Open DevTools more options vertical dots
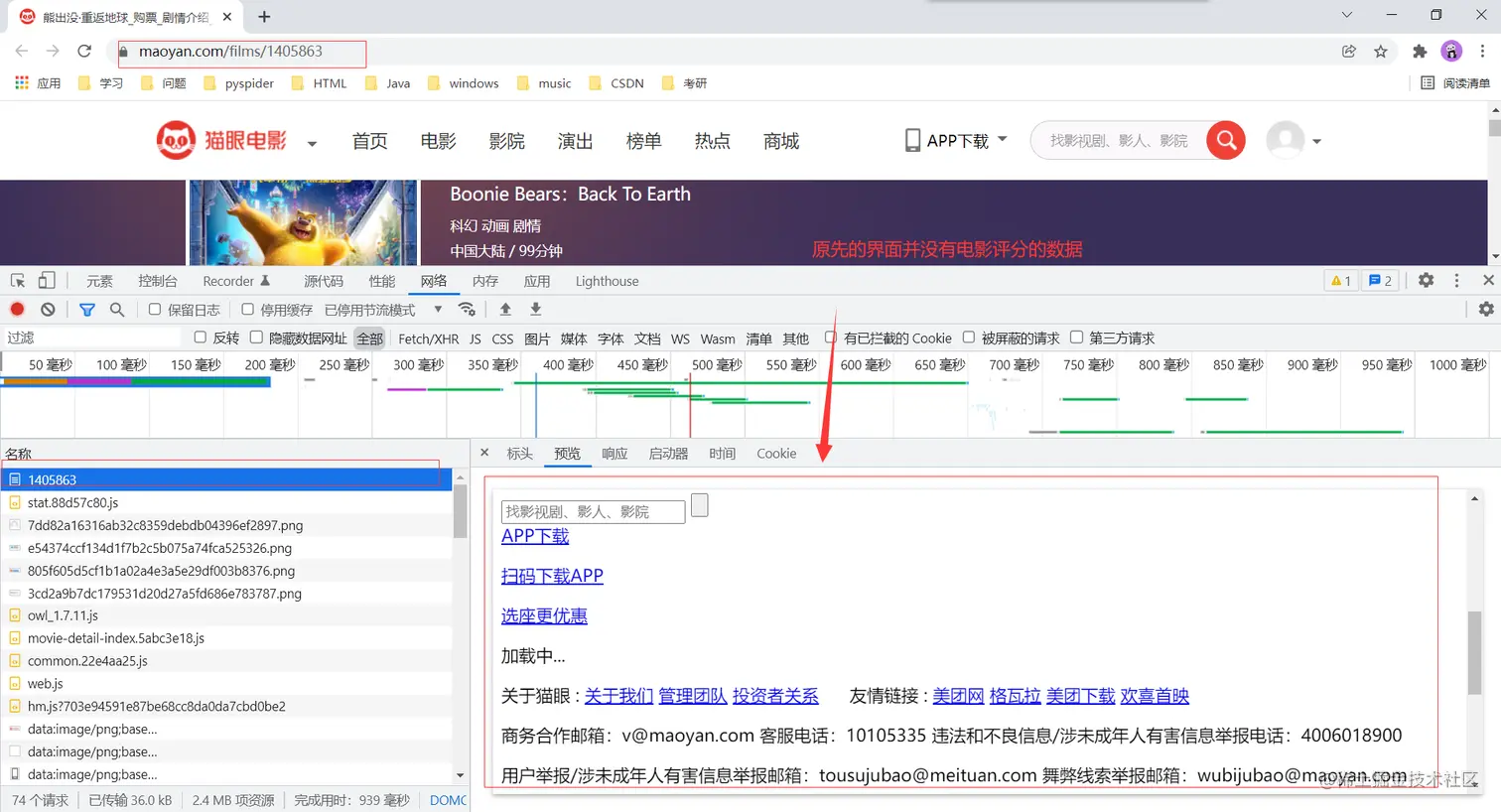The width and height of the screenshot is (1501, 812). (1456, 281)
